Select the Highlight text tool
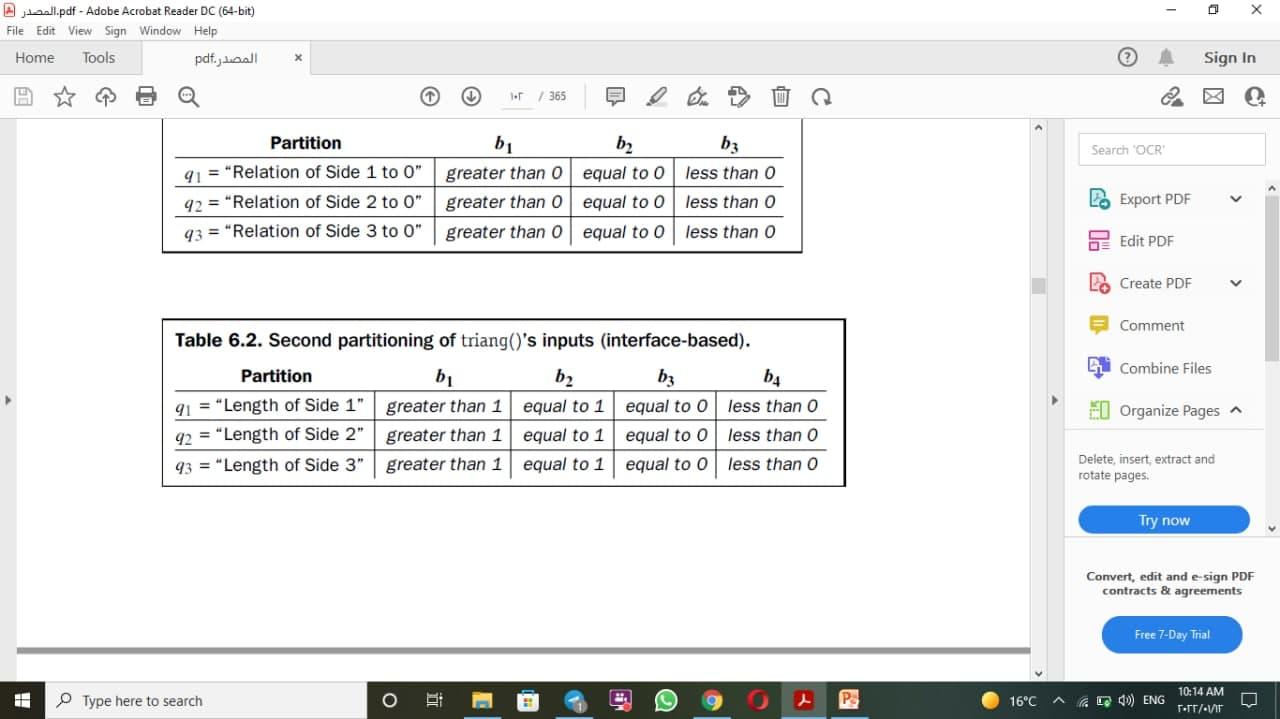 pyautogui.click(x=656, y=96)
